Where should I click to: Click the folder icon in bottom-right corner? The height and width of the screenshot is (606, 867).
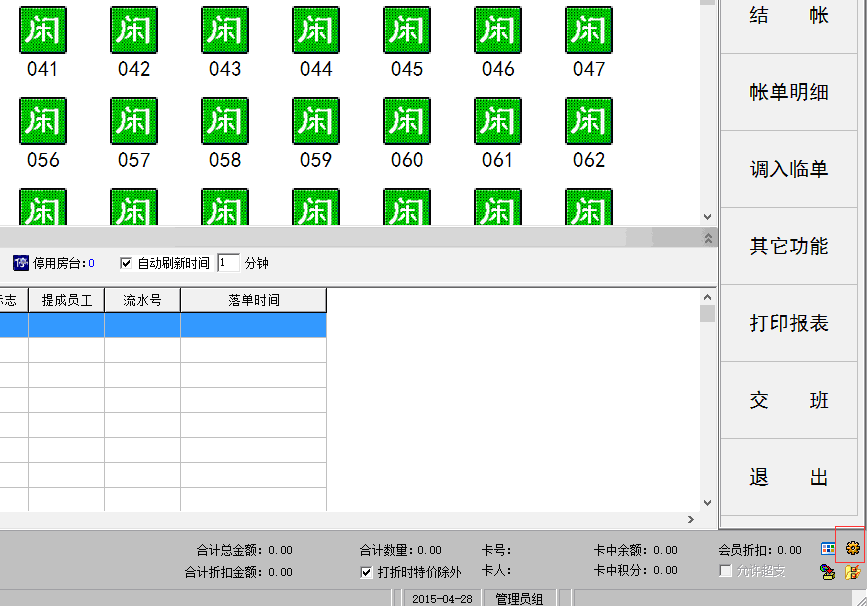[x=852, y=572]
